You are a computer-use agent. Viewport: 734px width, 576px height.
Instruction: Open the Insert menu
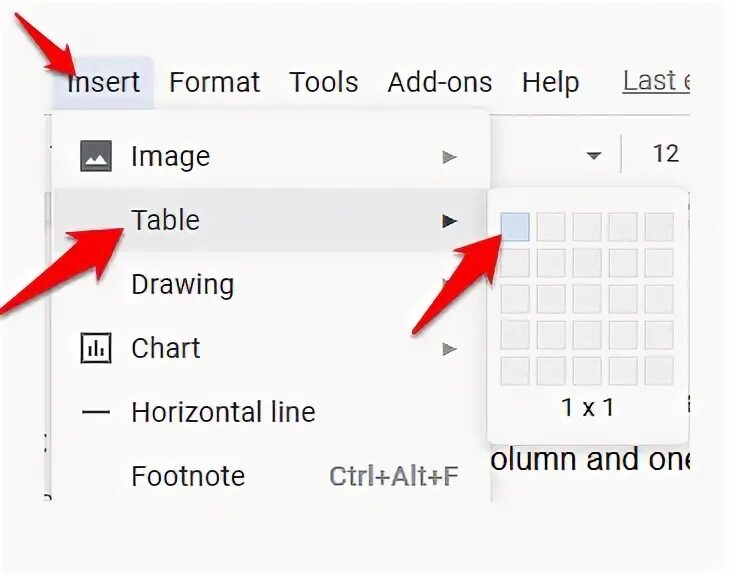(x=104, y=82)
